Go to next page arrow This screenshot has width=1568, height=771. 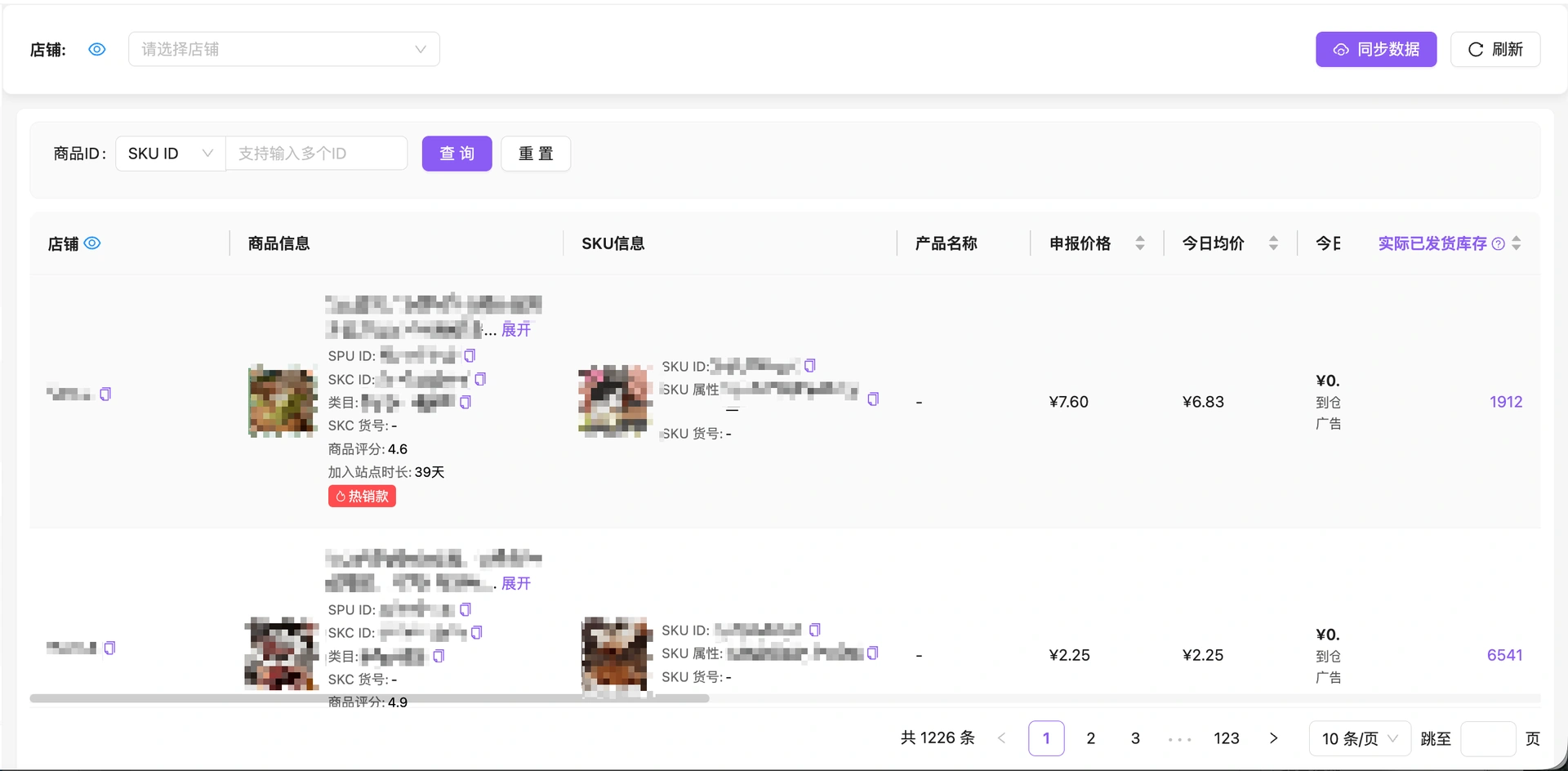pos(1273,738)
